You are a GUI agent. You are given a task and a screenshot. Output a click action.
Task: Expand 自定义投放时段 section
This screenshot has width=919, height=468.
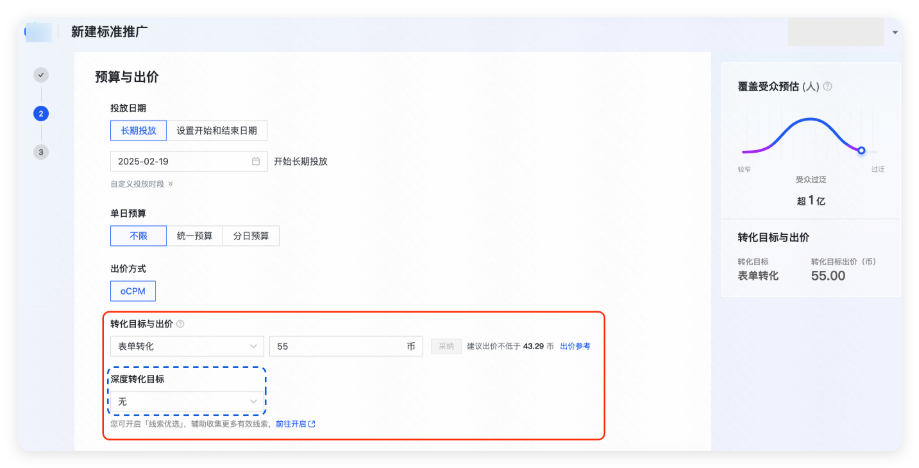coord(141,184)
